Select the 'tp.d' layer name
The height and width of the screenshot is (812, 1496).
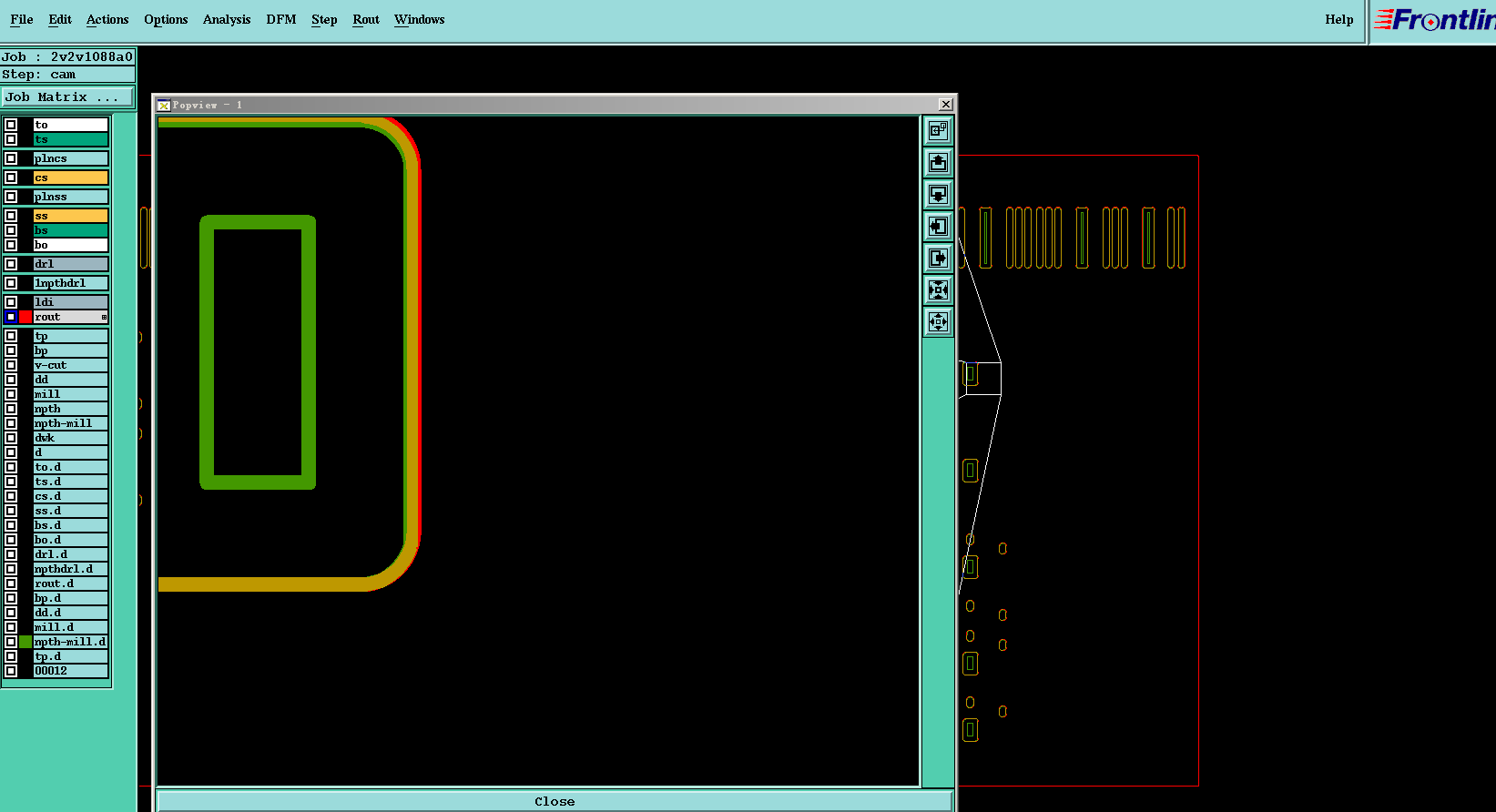pos(71,656)
